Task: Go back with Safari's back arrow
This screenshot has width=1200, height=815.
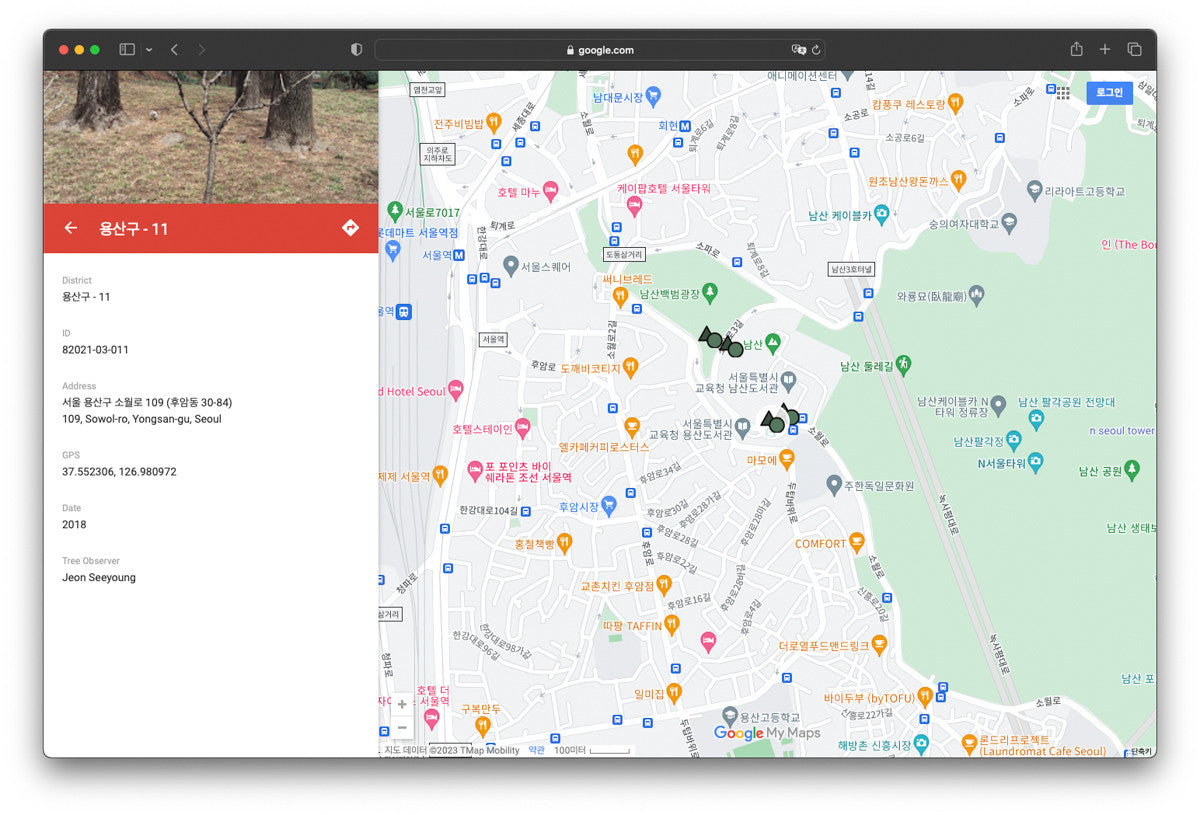Action: (174, 49)
